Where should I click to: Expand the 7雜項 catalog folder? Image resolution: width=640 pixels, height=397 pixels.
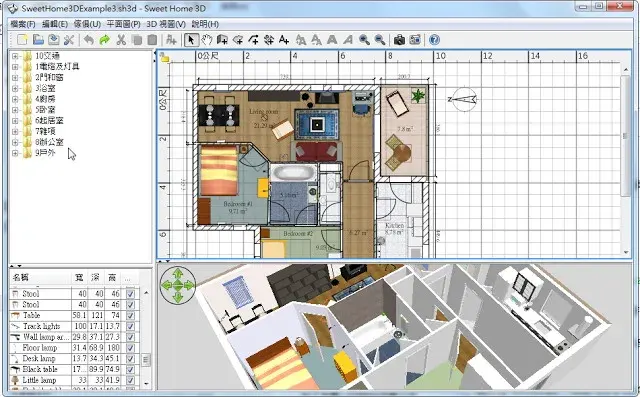[15, 131]
